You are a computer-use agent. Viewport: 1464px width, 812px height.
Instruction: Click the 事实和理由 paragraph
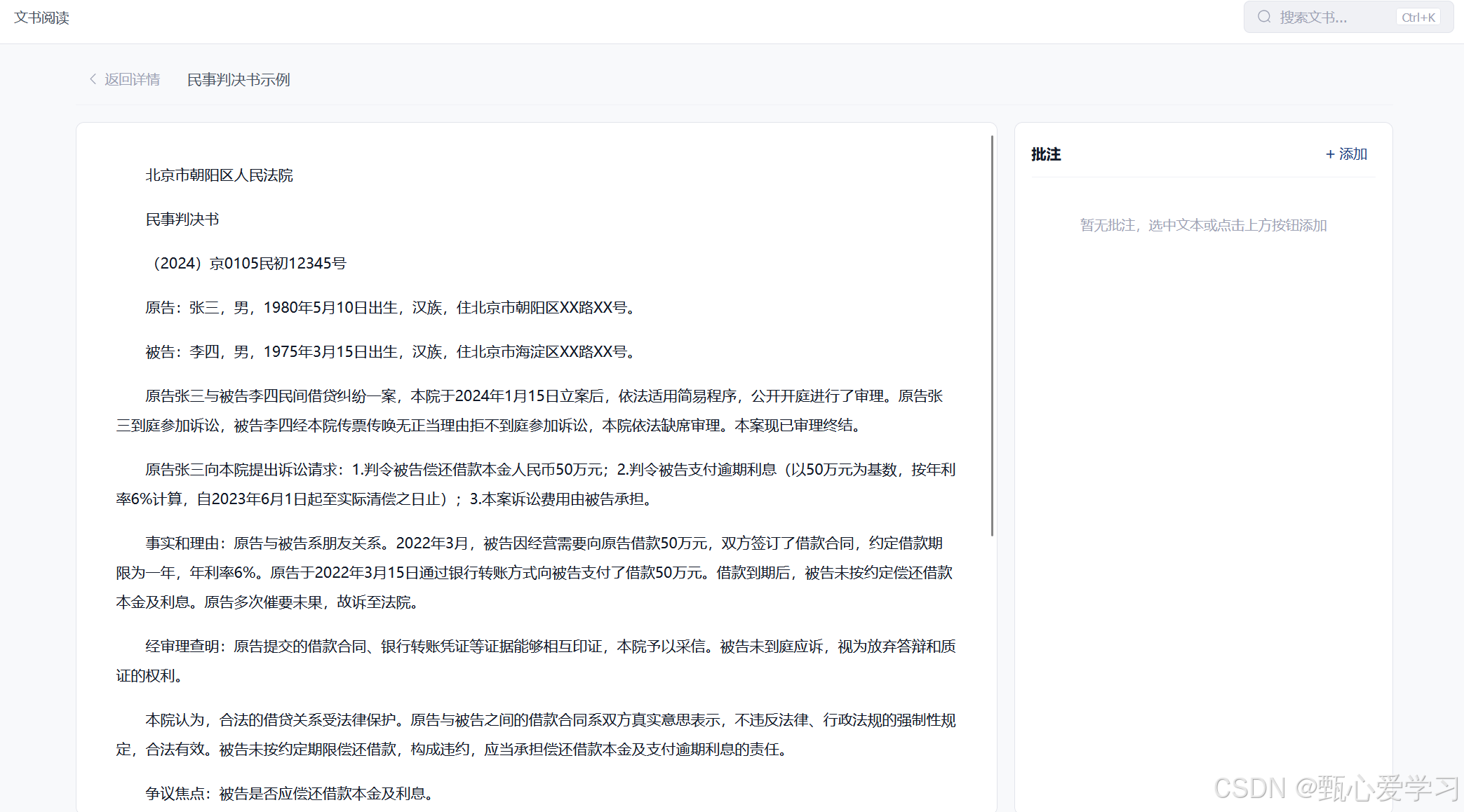[533, 573]
